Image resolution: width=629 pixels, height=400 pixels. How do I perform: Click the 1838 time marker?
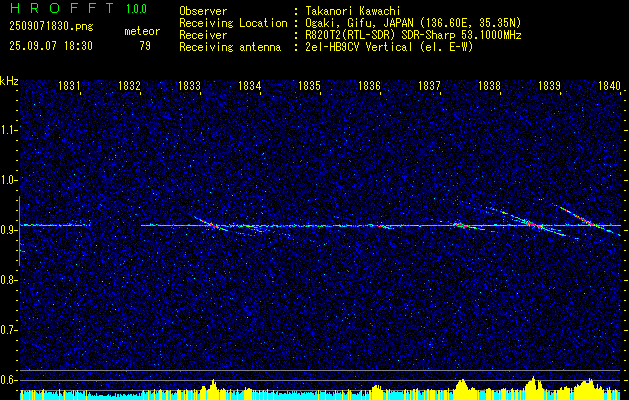489,85
